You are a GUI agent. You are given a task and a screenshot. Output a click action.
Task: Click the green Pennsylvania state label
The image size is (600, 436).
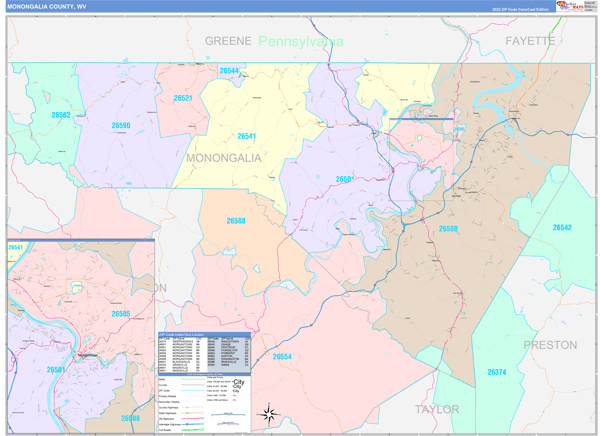(x=300, y=41)
